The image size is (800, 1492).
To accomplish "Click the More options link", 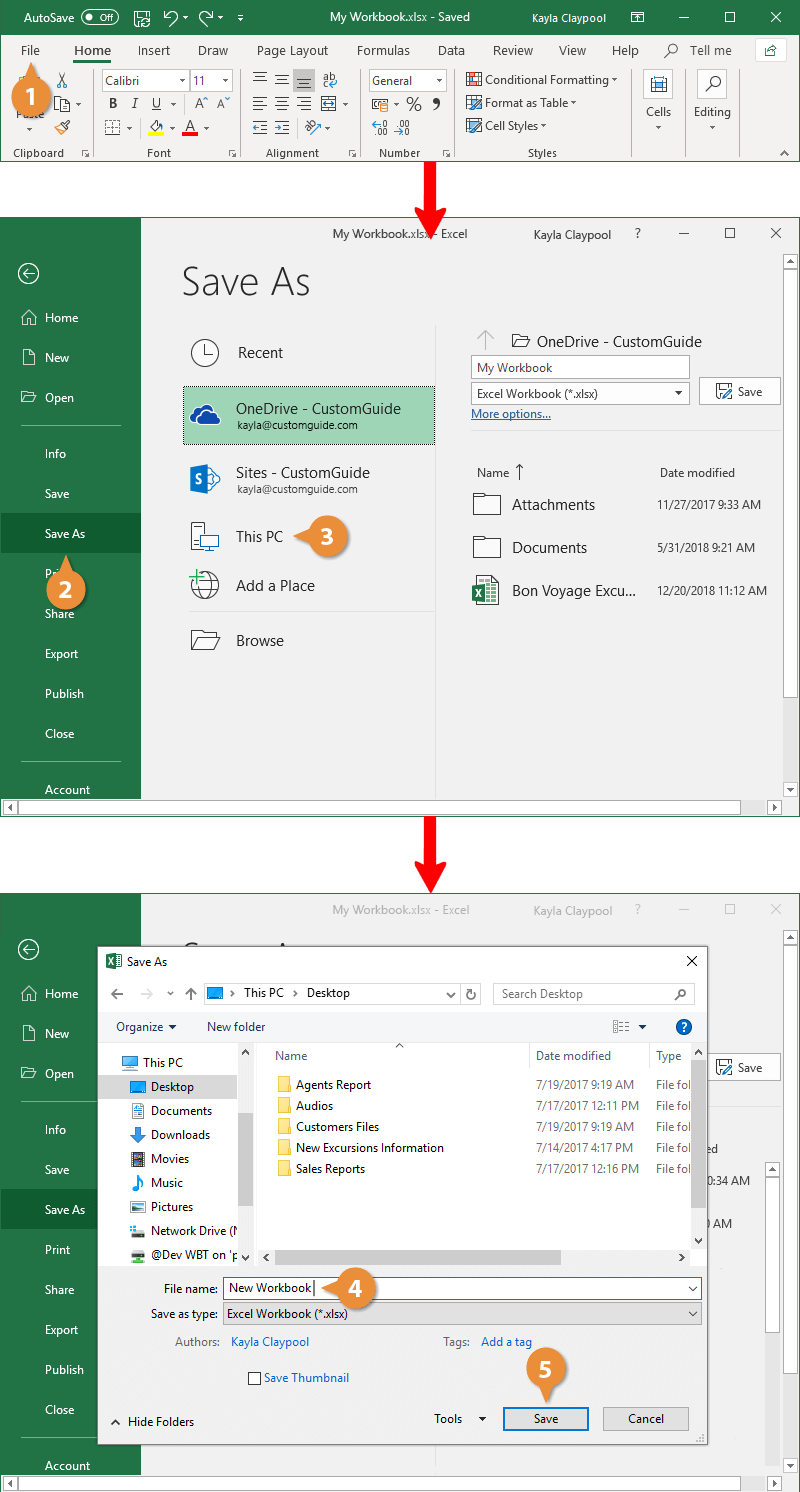I will click(x=510, y=413).
